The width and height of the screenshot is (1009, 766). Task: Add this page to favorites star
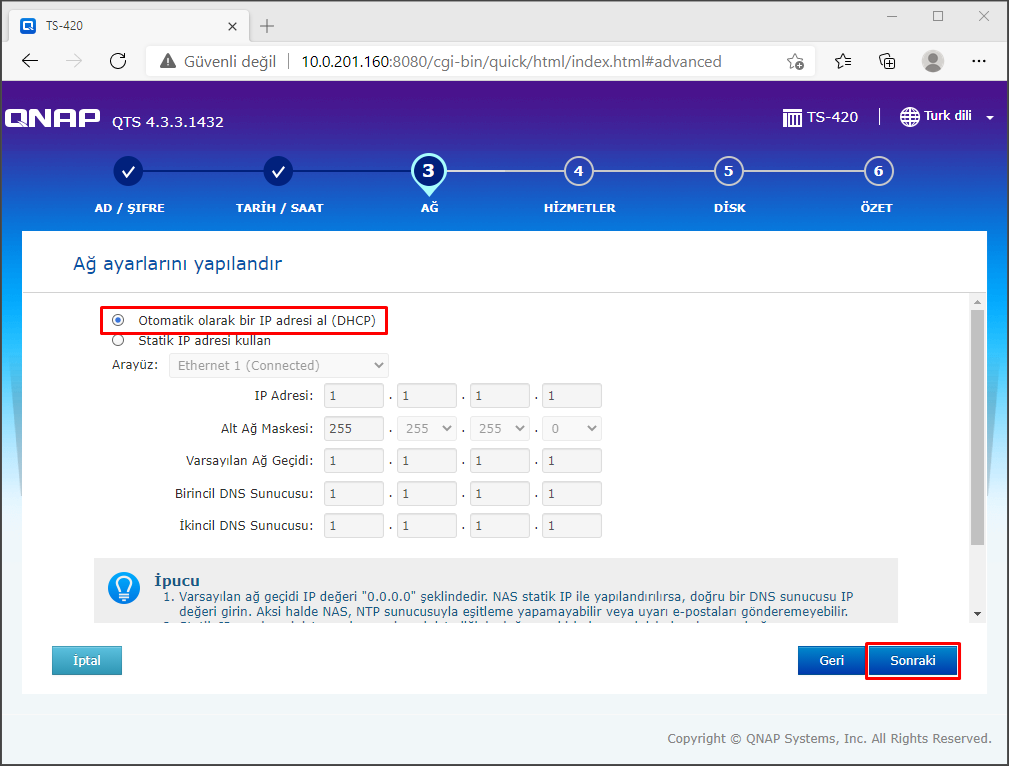click(x=795, y=61)
